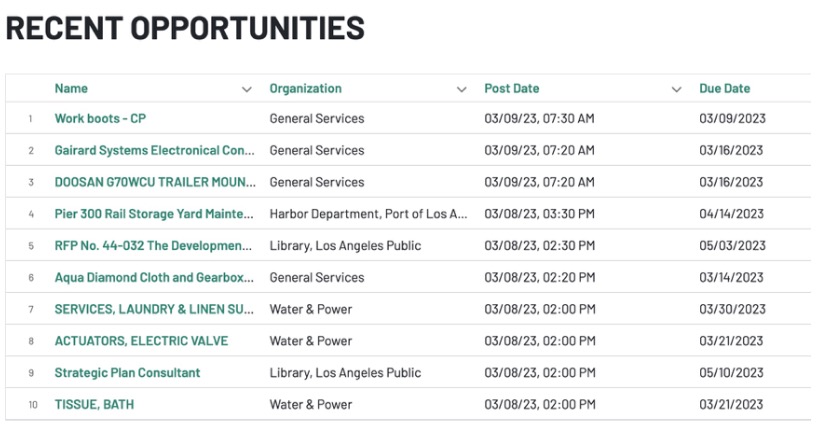Click the 05/10/2023 due date cell

click(x=732, y=373)
